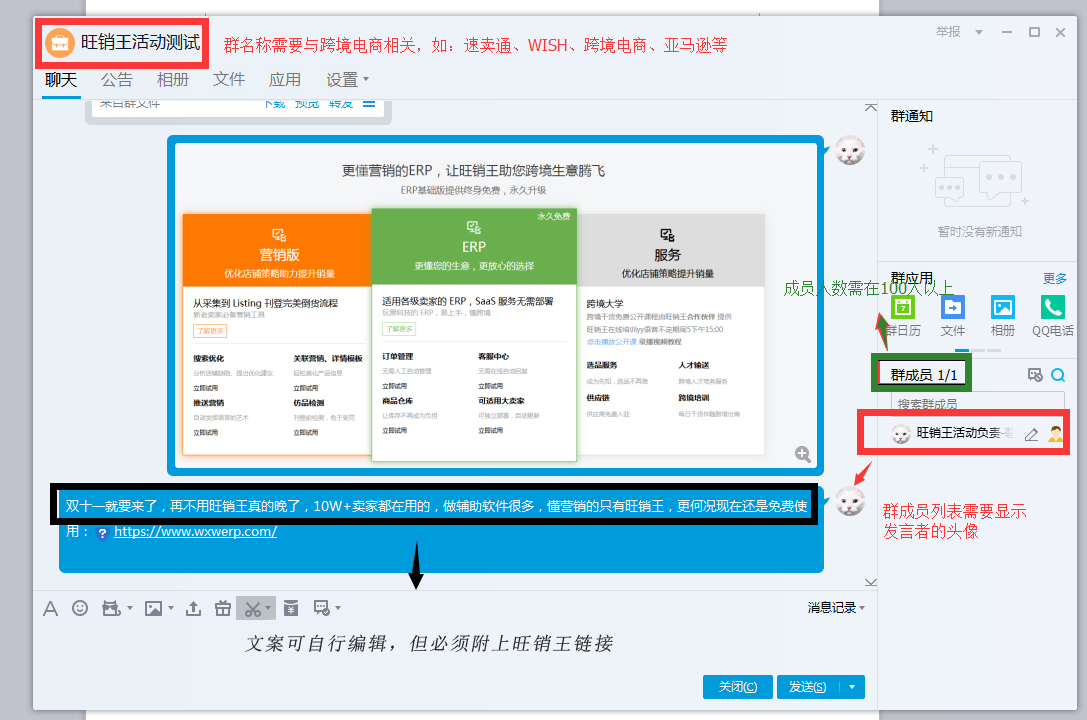Click the 搜索群成员 search field
1087x720 pixels.
coord(978,402)
